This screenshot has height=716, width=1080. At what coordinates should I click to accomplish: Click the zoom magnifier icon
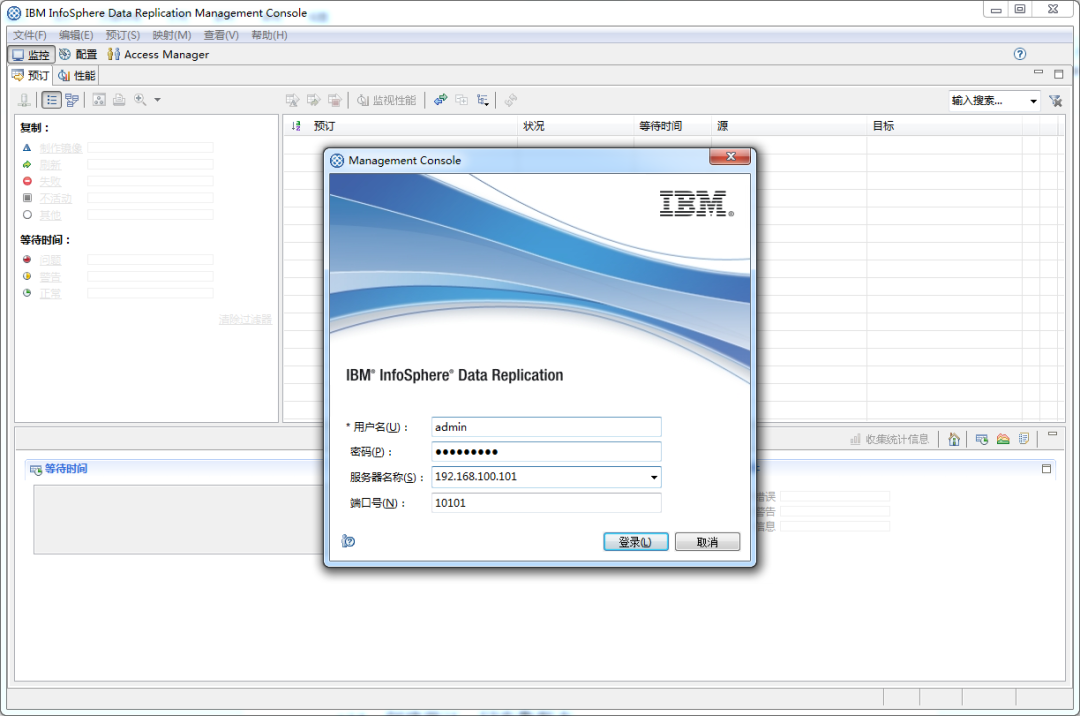click(140, 100)
